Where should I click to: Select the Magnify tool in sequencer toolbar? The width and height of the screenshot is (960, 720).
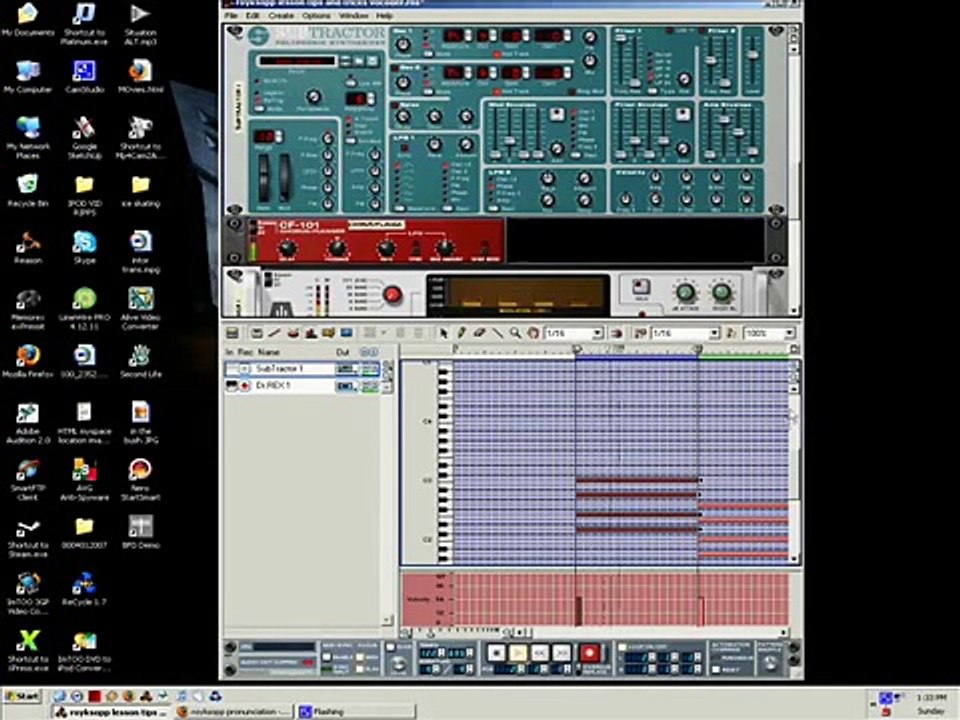click(515, 333)
